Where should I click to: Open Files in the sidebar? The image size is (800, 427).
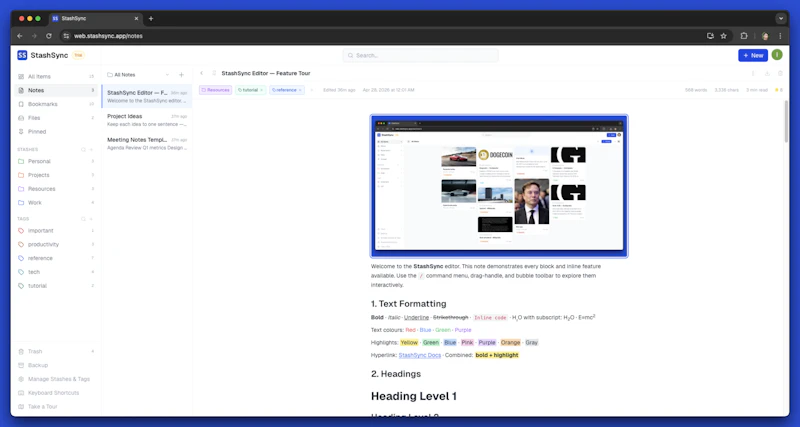click(56, 118)
